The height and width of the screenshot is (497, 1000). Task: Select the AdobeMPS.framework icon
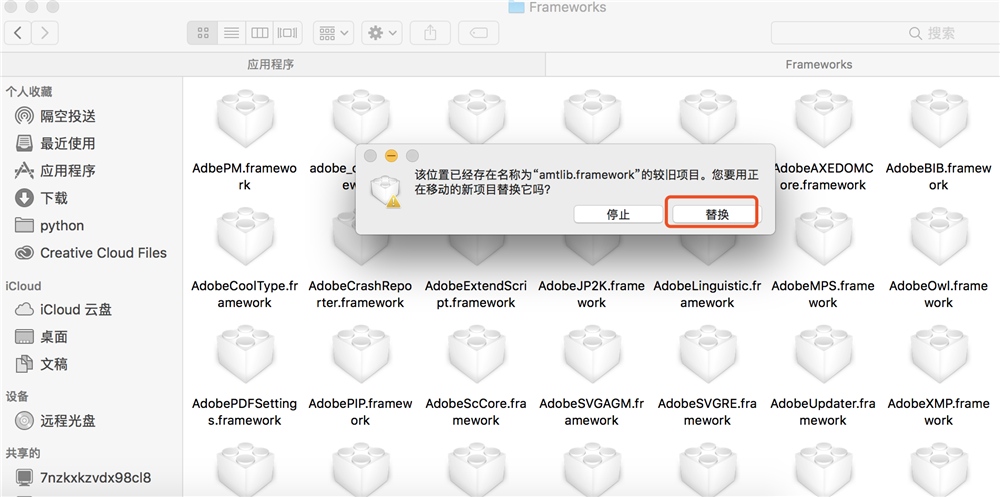[x=823, y=238]
